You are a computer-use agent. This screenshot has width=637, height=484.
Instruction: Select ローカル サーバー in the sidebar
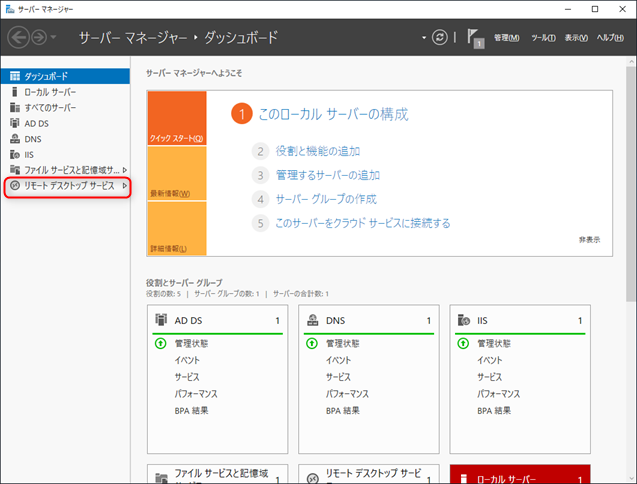(x=65, y=92)
